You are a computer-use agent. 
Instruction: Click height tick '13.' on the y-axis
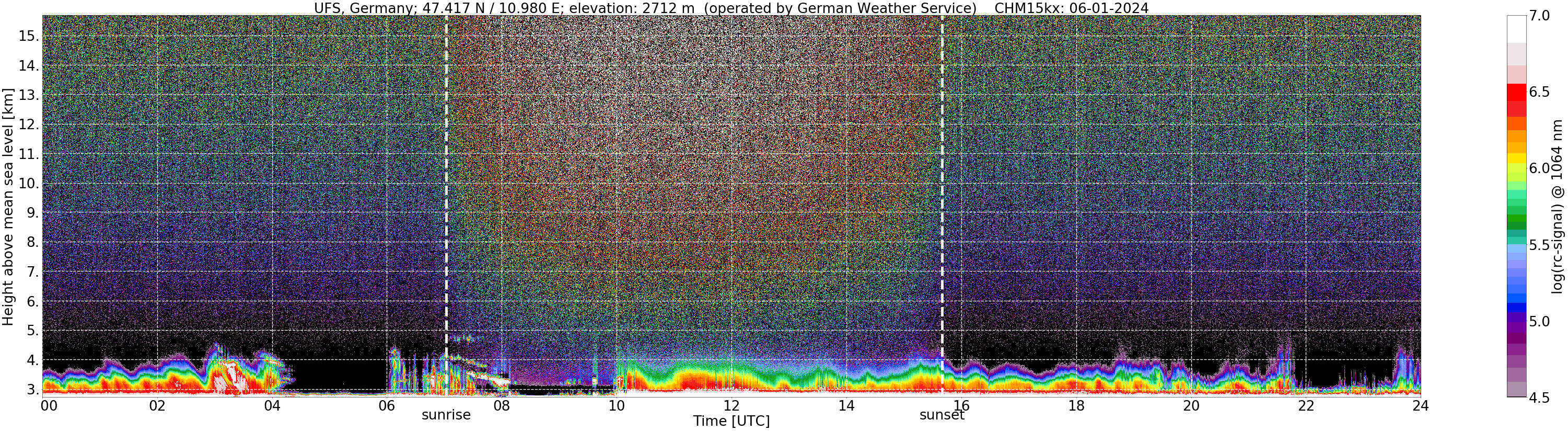coord(28,95)
